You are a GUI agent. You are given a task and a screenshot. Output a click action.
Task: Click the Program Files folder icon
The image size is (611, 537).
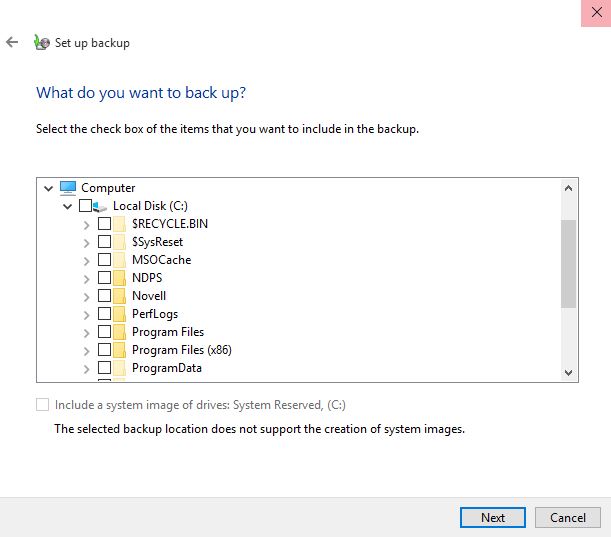click(119, 332)
